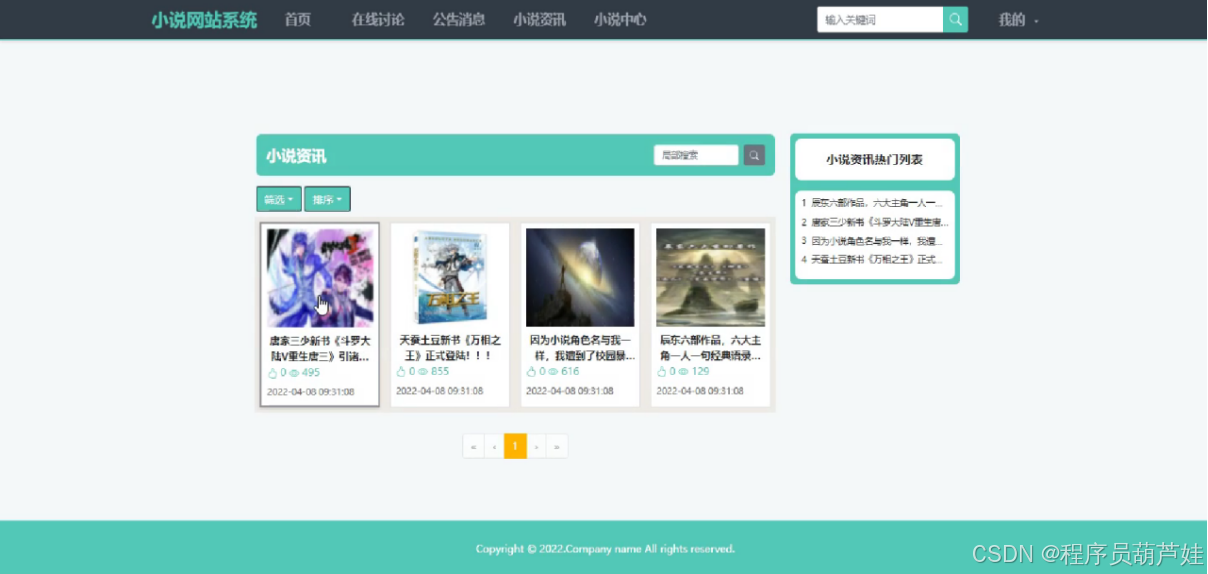Open hot list item 3 因为小说角色名
The image size is (1208, 574).
pyautogui.click(x=872, y=241)
